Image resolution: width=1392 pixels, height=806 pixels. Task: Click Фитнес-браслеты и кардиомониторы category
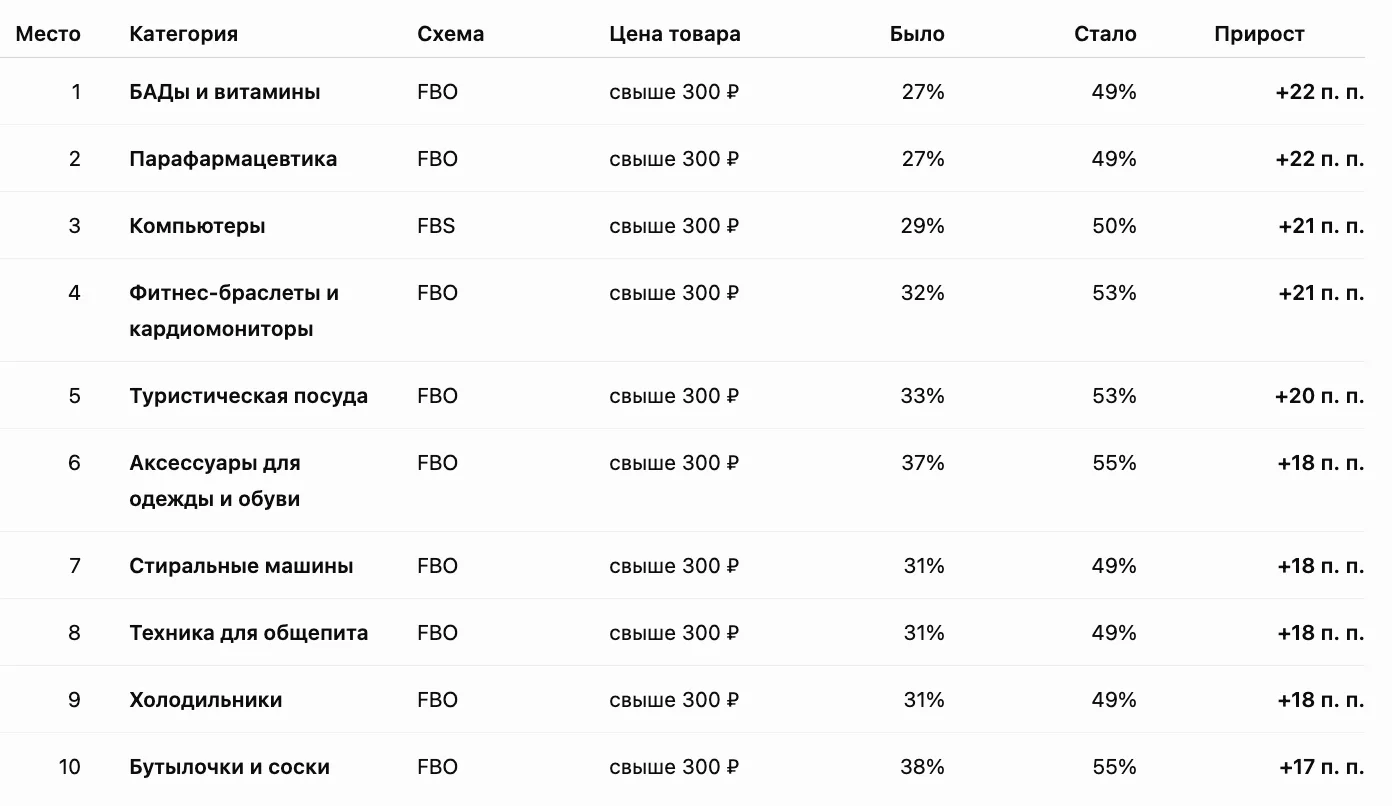click(x=234, y=311)
